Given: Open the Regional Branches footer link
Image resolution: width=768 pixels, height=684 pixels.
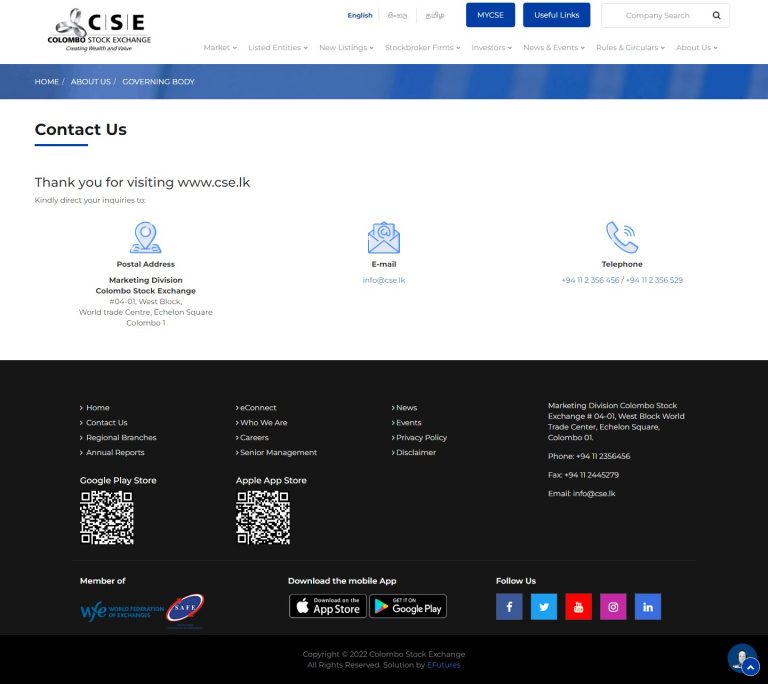Looking at the screenshot, I should pyautogui.click(x=121, y=437).
